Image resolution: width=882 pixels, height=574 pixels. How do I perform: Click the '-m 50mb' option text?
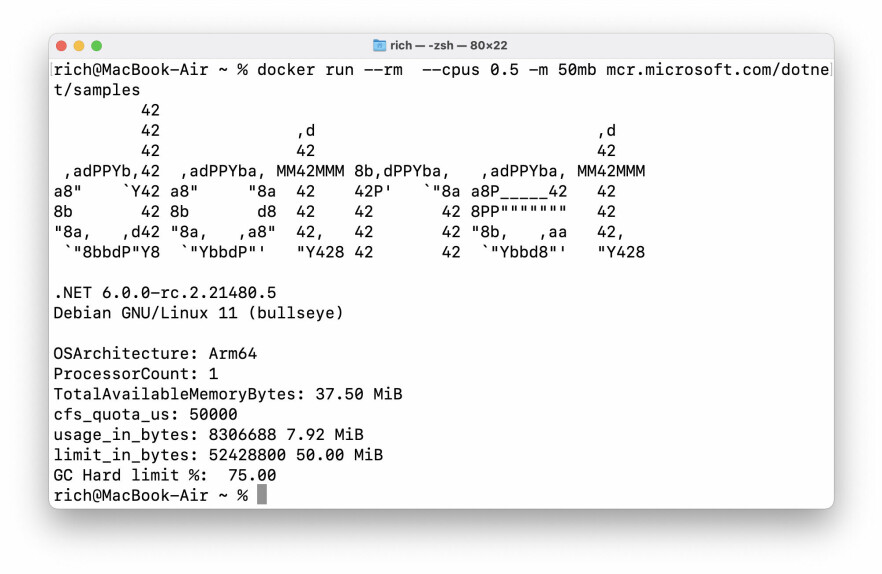[x=562, y=70]
